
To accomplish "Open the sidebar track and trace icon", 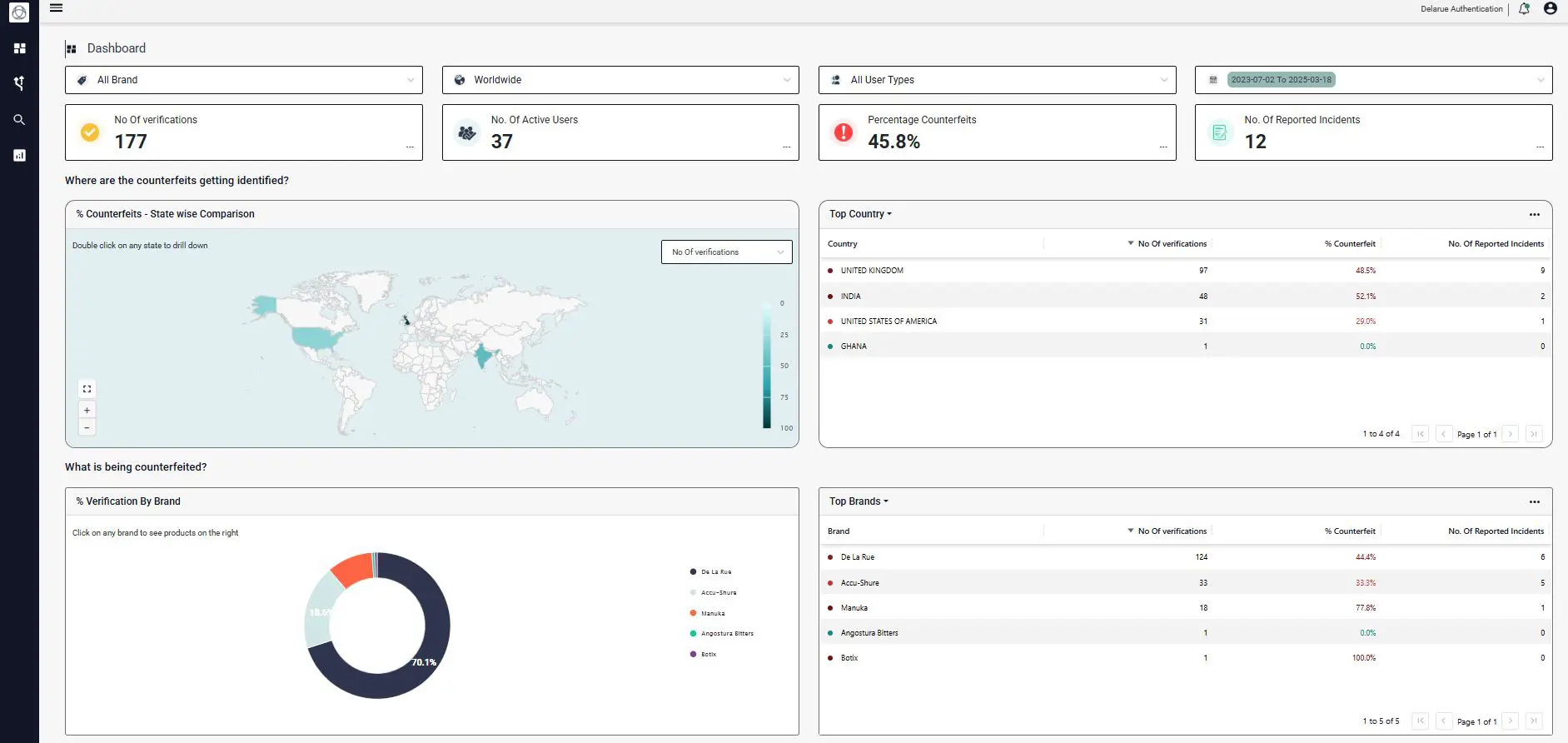I will 19,83.
